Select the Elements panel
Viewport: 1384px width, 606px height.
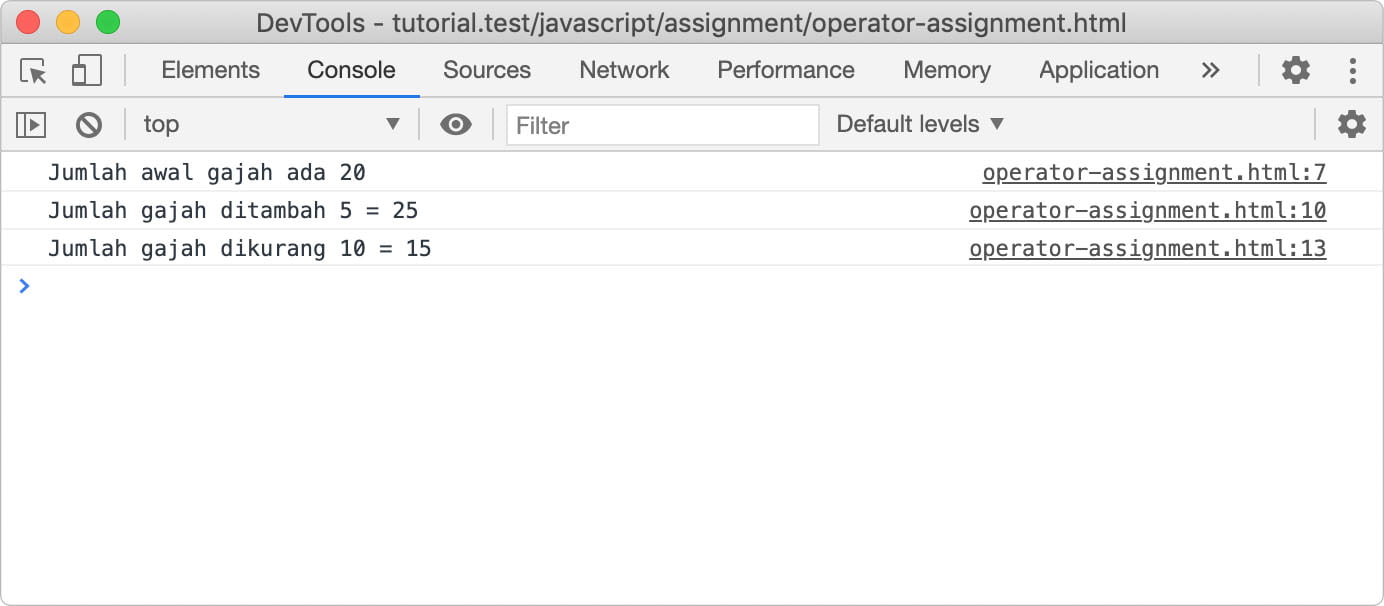[210, 70]
